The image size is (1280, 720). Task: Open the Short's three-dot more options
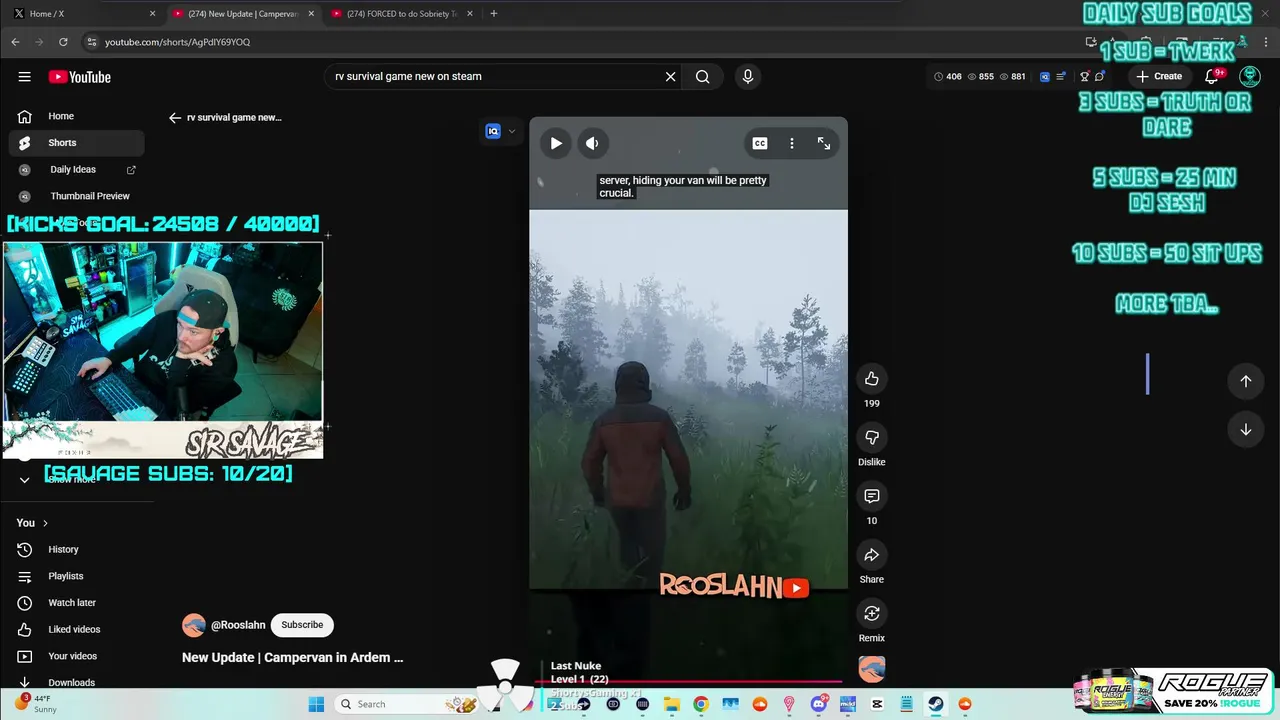pyautogui.click(x=792, y=143)
